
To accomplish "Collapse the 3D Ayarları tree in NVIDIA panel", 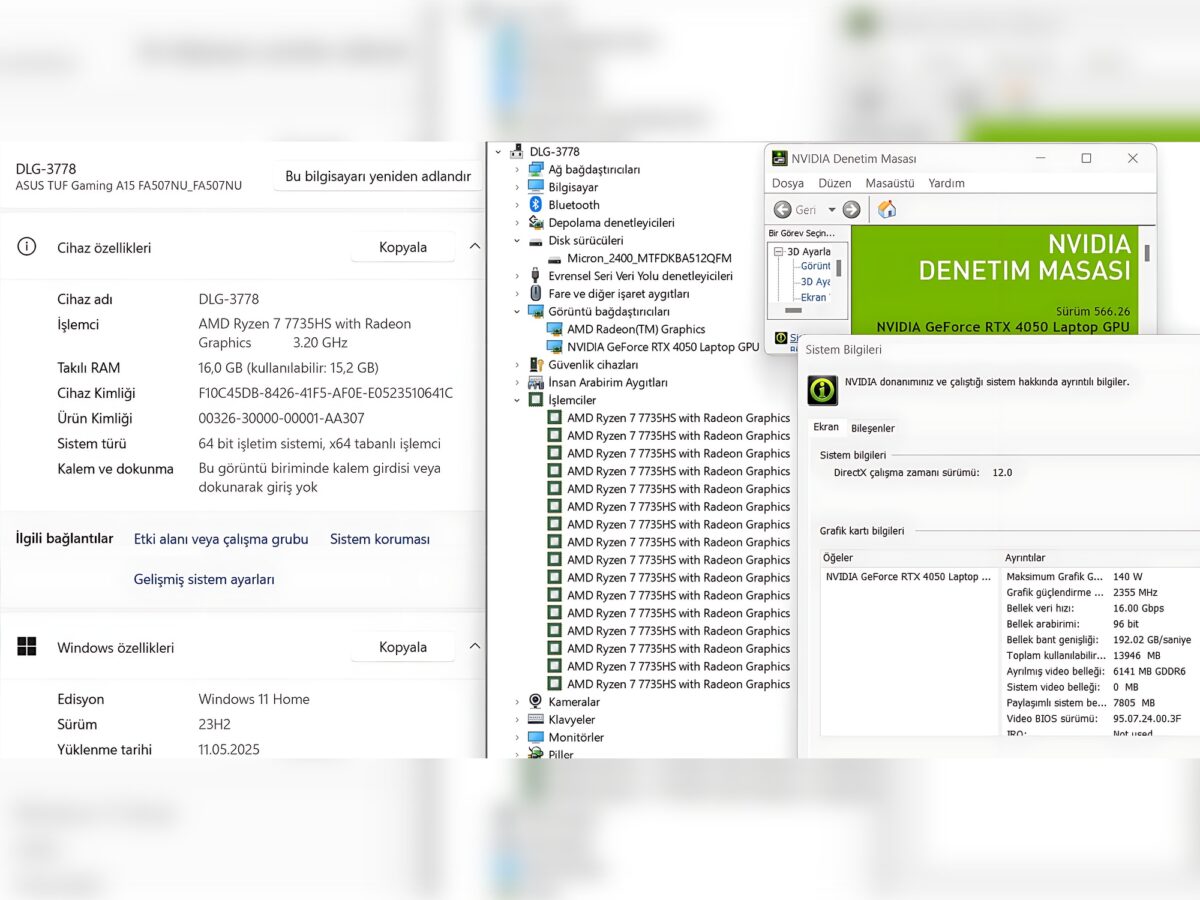I will (779, 252).
